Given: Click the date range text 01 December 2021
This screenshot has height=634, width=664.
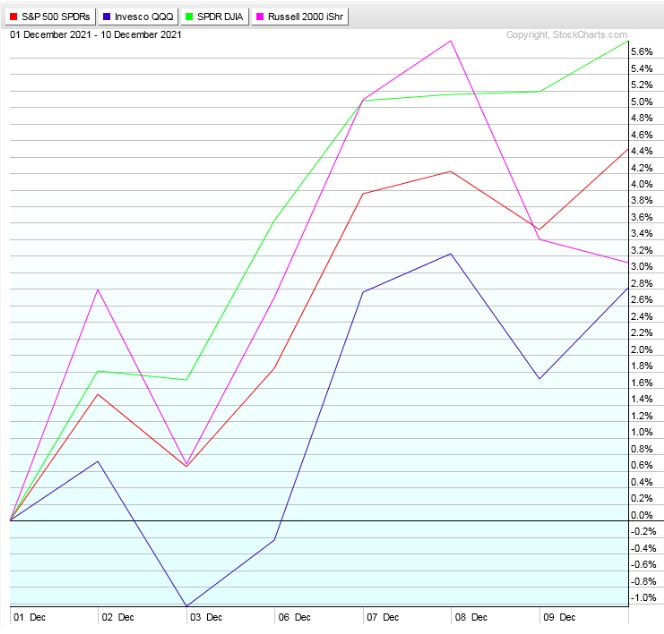Looking at the screenshot, I should click(50, 35).
